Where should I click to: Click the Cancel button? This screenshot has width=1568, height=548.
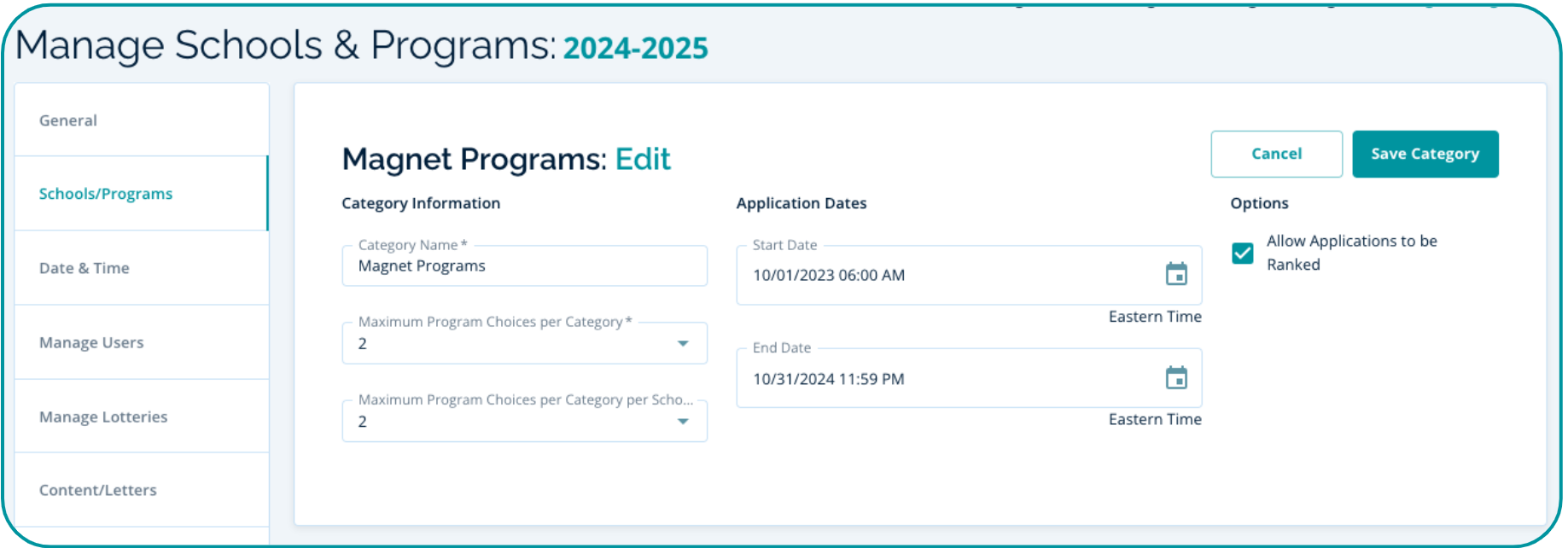1276,154
